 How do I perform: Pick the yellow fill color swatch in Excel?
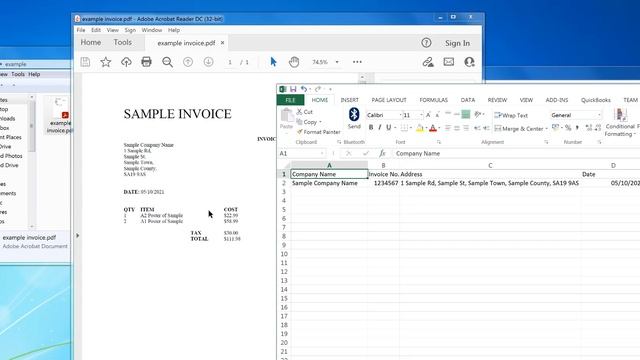coord(420,128)
